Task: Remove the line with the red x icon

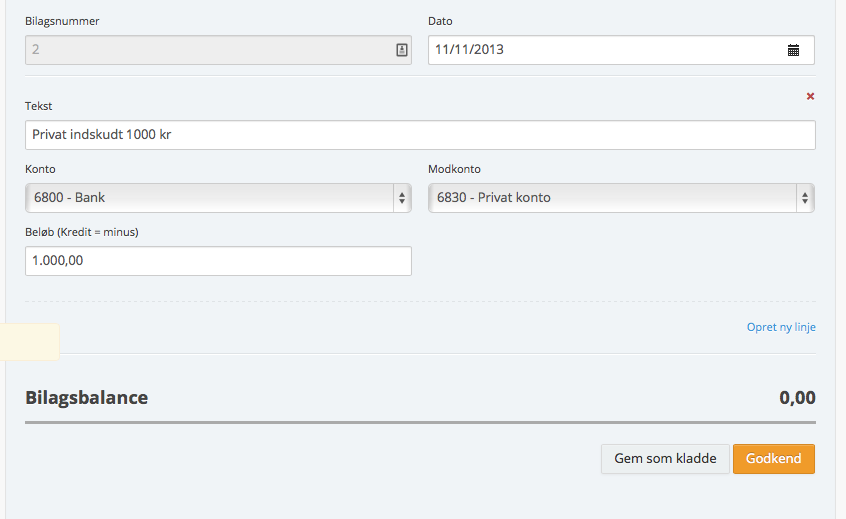Action: coord(810,96)
